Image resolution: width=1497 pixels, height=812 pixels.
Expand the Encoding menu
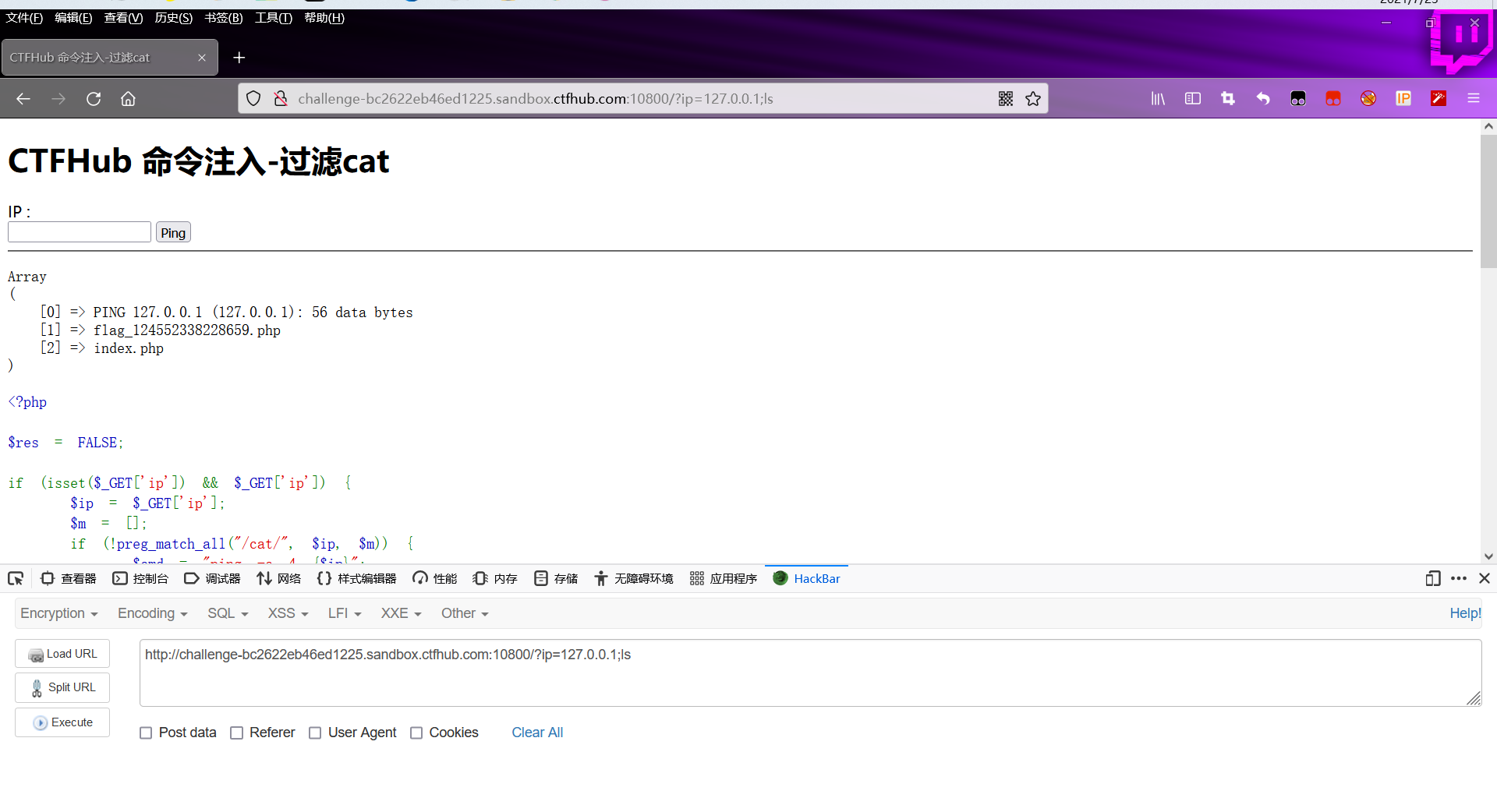point(151,613)
